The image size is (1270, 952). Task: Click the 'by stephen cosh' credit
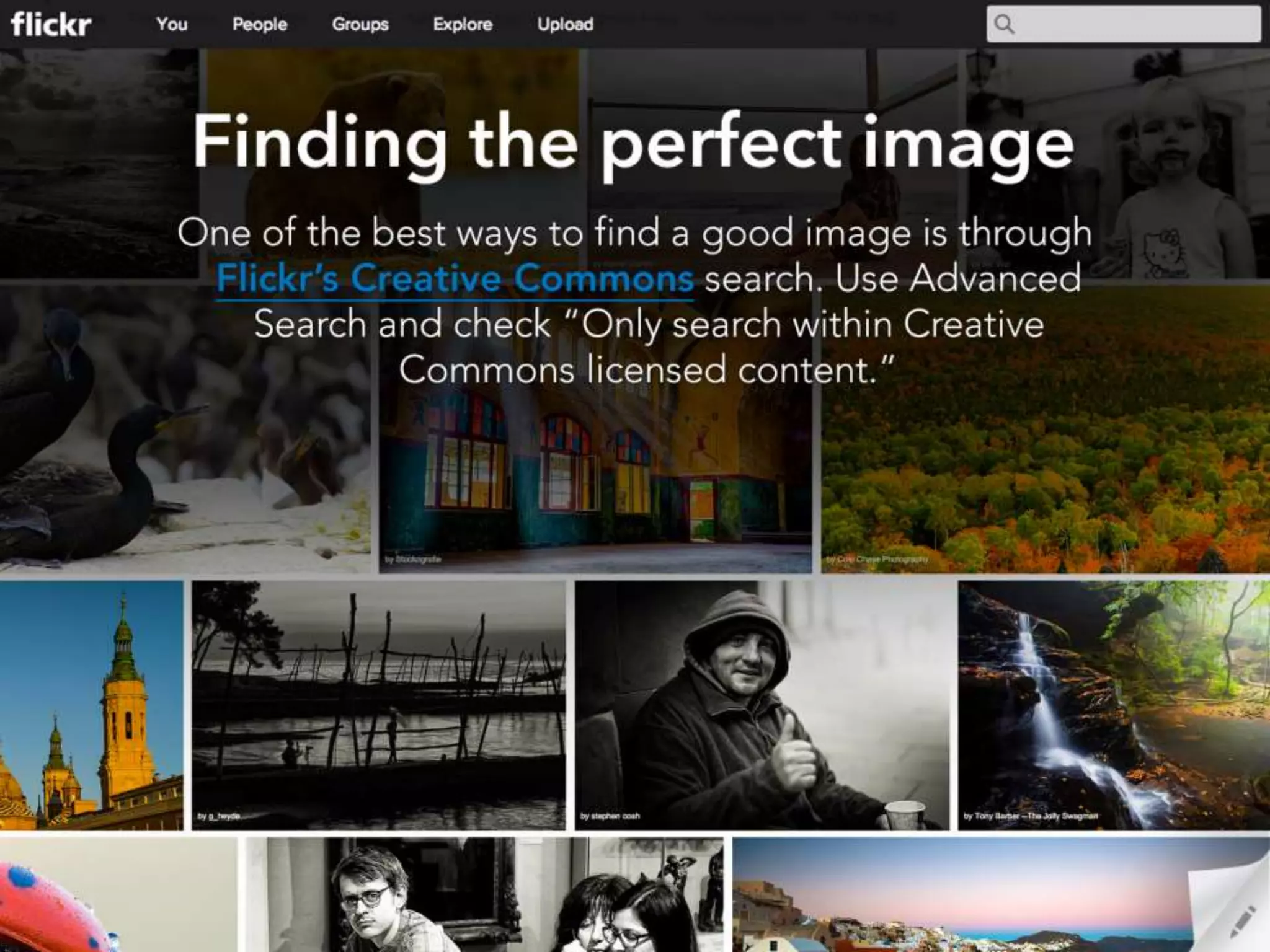pos(610,816)
